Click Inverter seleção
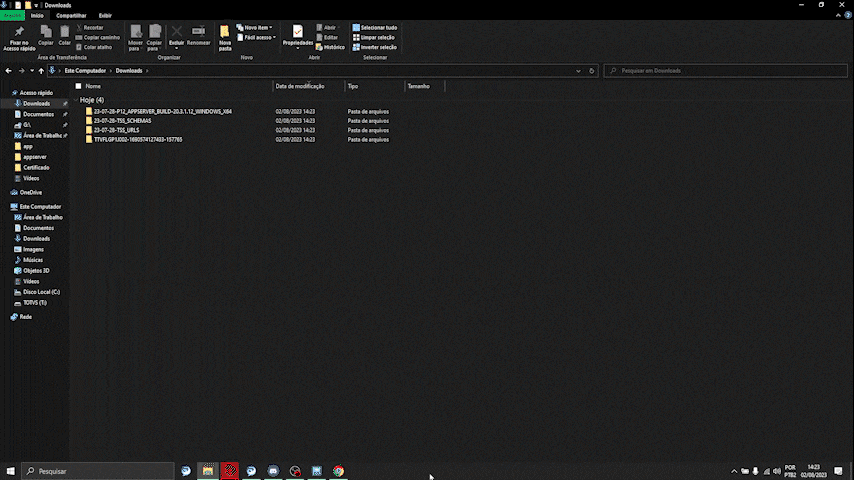The image size is (854, 480). pyautogui.click(x=375, y=47)
